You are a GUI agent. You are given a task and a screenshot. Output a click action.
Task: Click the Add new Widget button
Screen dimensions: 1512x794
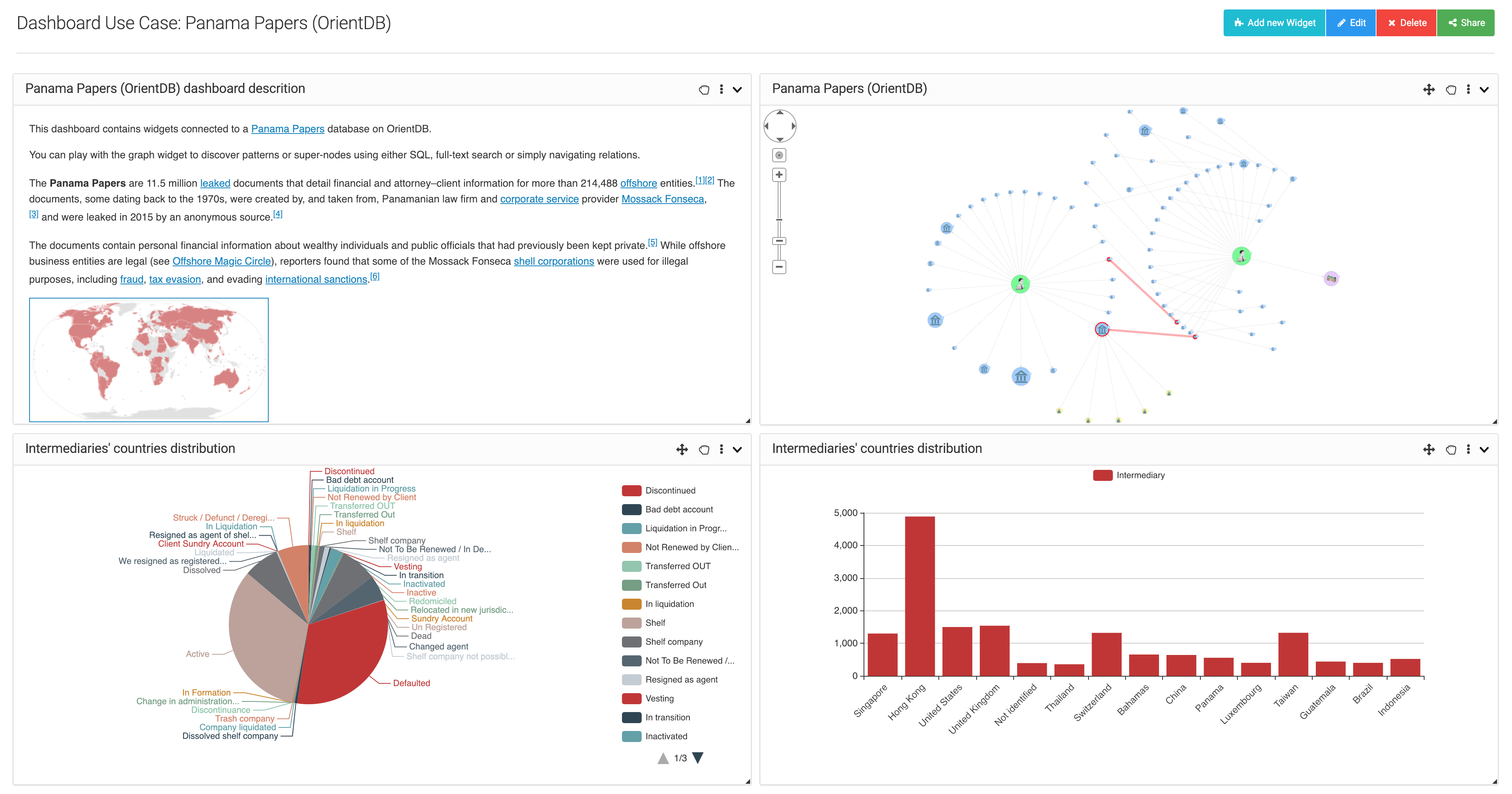point(1274,22)
